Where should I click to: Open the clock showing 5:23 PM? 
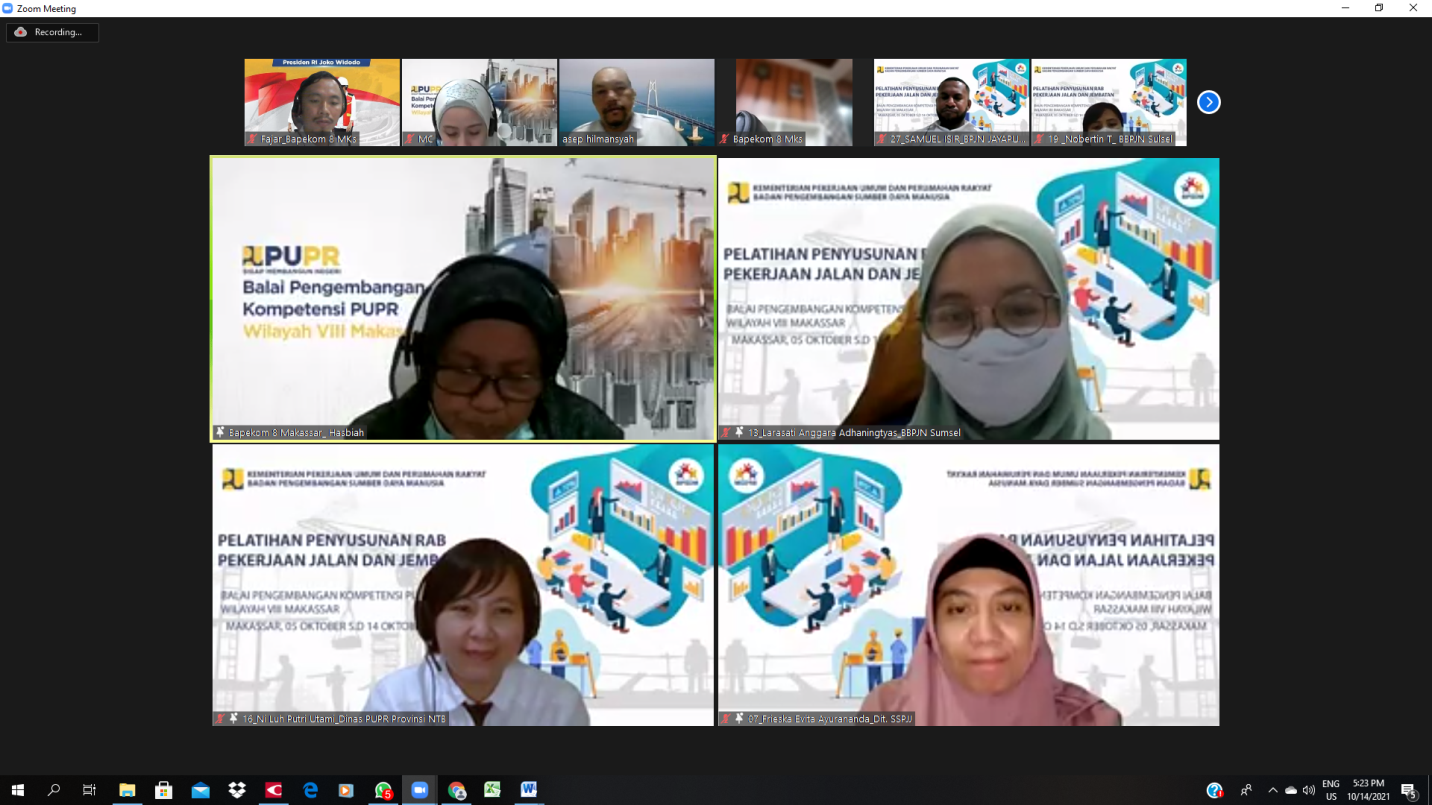pos(1368,790)
